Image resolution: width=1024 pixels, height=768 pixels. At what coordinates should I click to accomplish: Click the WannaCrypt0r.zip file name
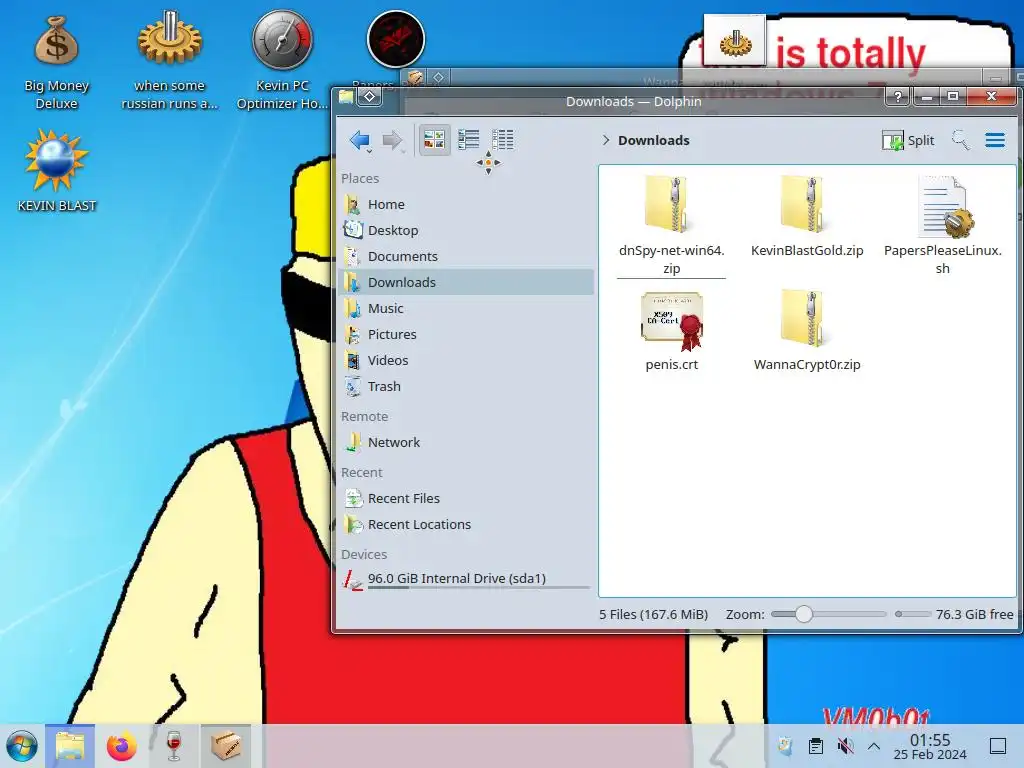coord(807,365)
